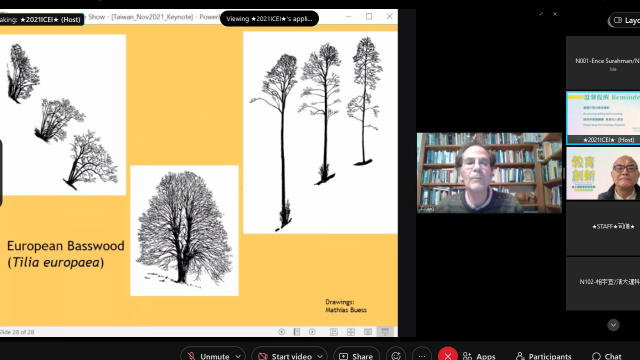The image size is (640, 360).
Task: Click the large basswood tree drawing
Action: tap(184, 230)
